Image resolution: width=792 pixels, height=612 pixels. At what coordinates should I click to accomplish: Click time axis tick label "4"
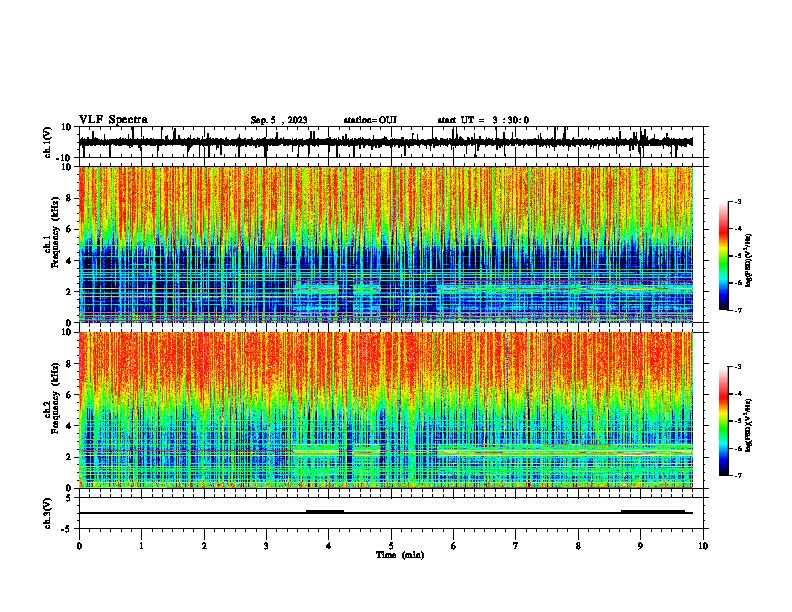[329, 546]
